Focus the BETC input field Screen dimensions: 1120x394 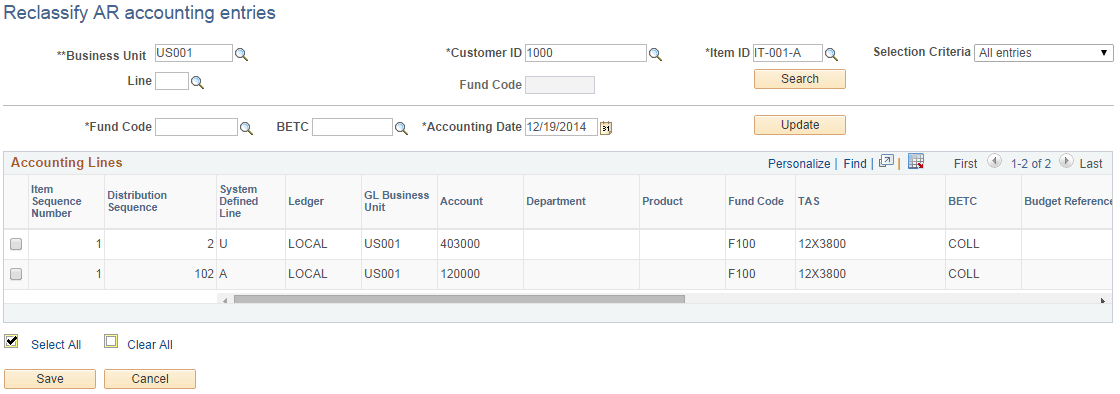click(352, 127)
